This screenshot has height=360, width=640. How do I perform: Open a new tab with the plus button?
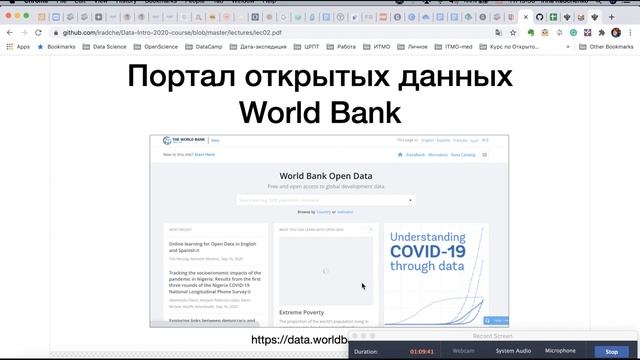(x=611, y=17)
